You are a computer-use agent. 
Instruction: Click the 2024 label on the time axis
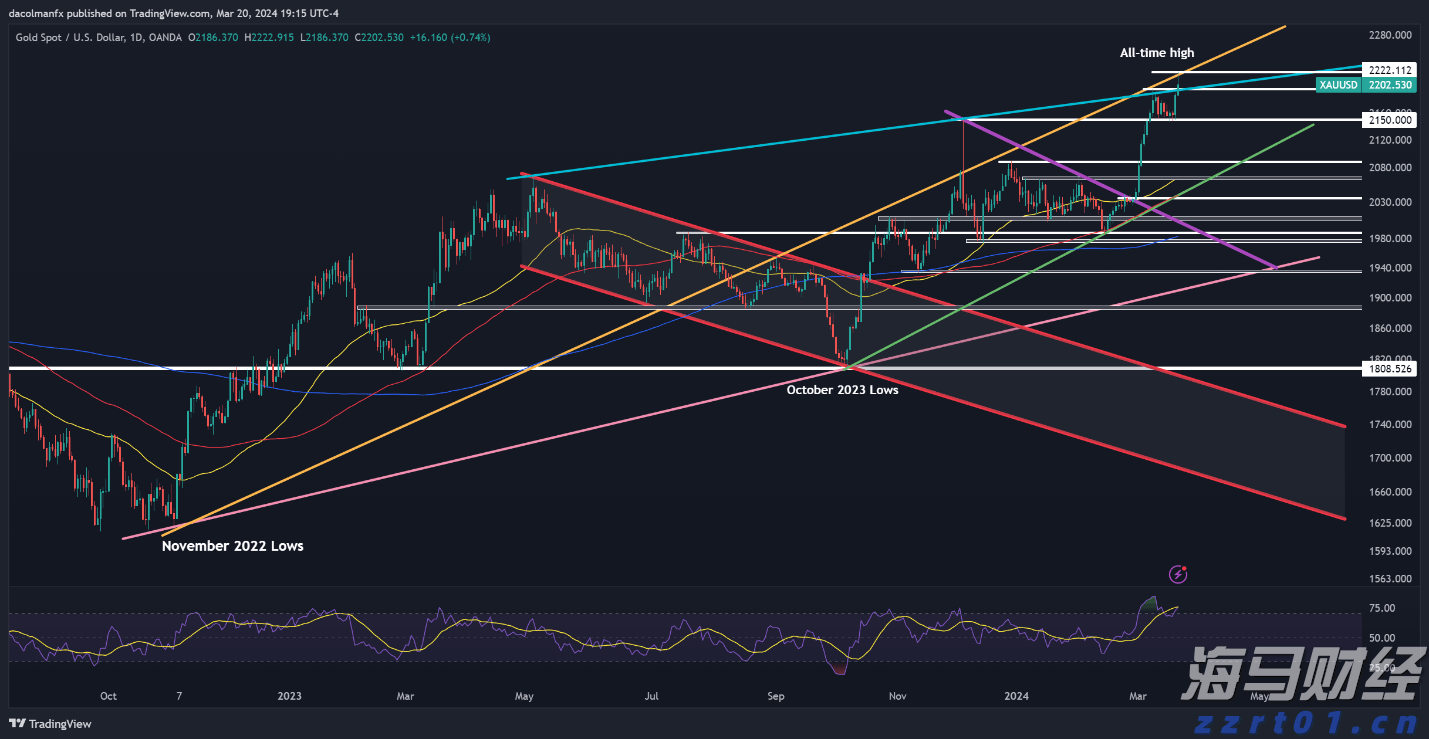pyautogui.click(x=1017, y=695)
